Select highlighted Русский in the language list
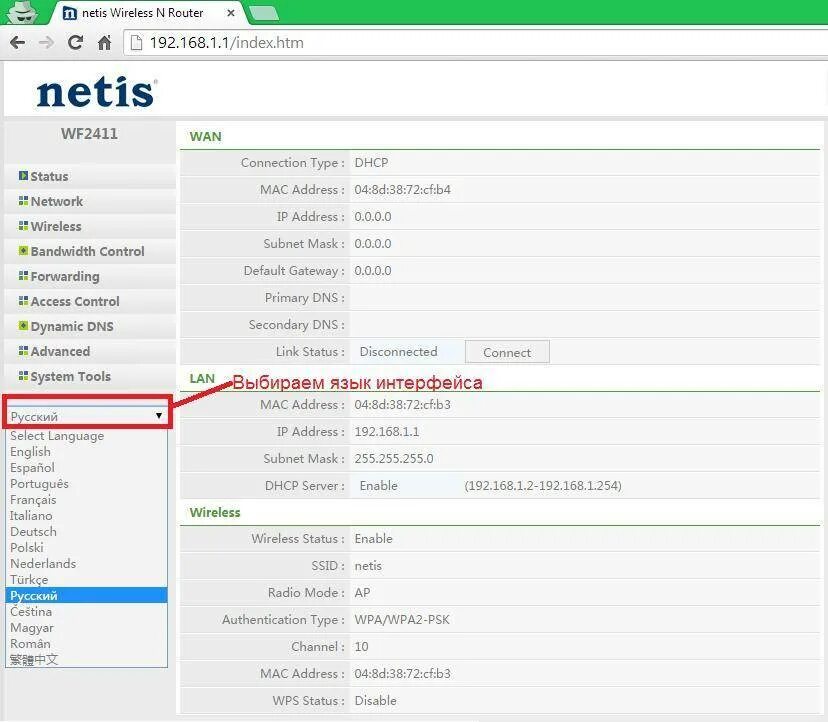828x722 pixels. [87, 595]
